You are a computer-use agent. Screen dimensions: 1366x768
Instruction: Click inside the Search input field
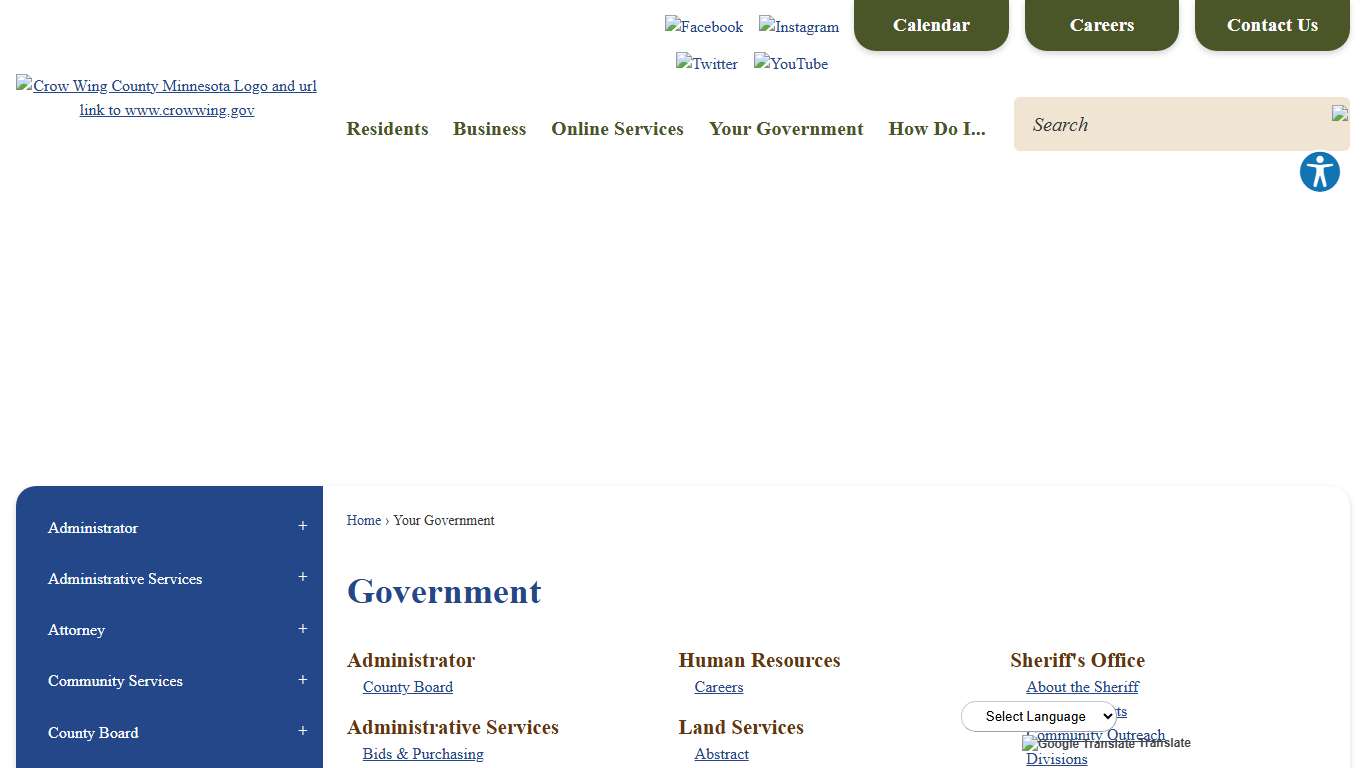coord(1150,124)
